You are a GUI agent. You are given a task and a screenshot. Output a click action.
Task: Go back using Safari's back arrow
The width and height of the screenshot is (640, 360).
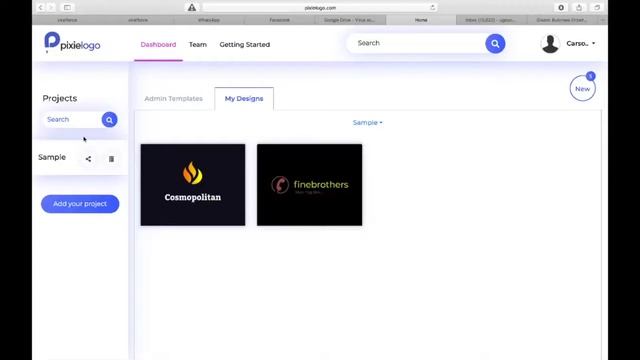point(40,7)
